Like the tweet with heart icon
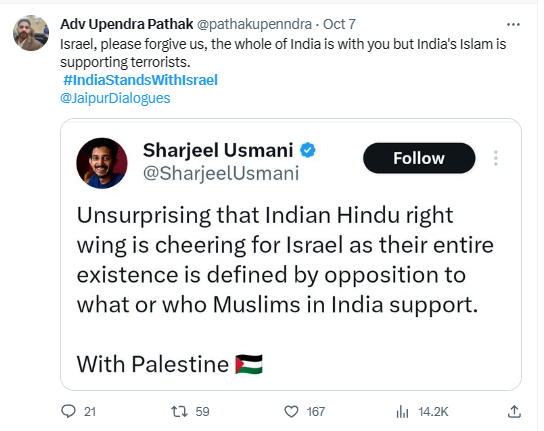This screenshot has height=431, width=544. [x=291, y=412]
